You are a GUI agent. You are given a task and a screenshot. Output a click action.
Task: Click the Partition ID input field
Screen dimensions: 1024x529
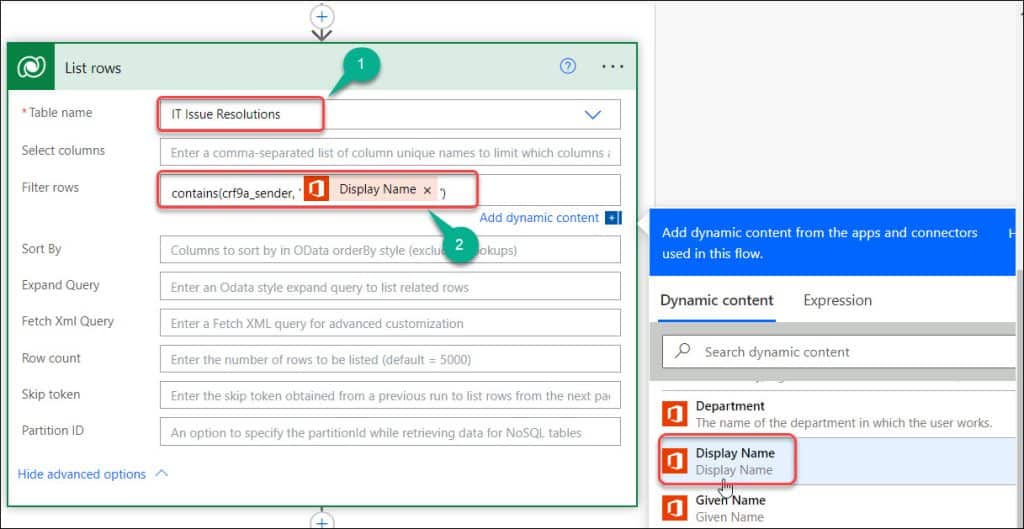coord(391,432)
